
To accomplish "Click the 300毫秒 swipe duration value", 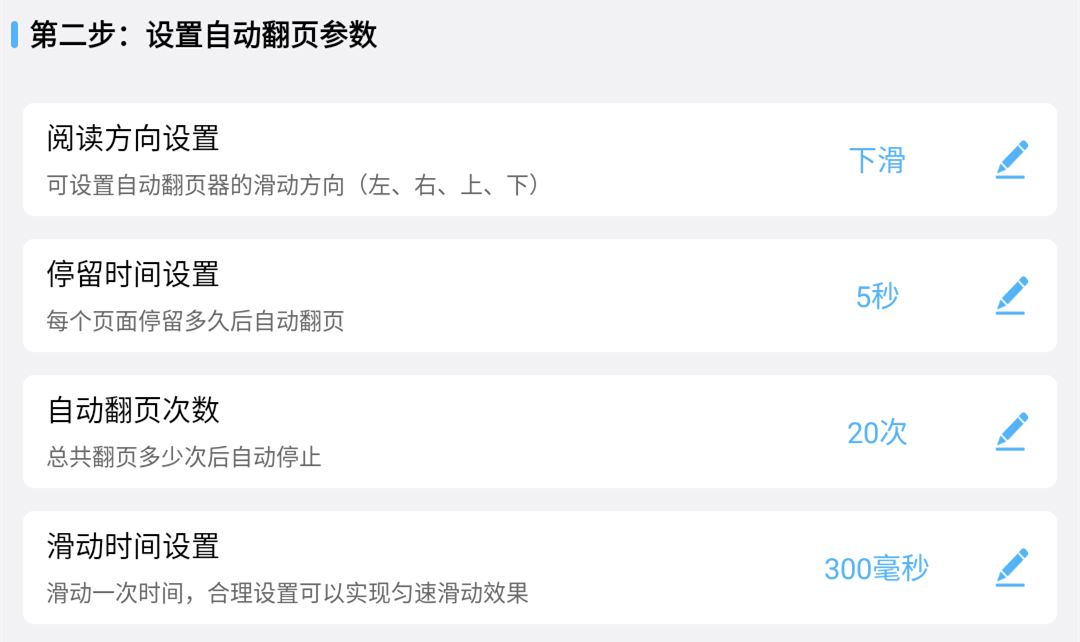I will pos(876,568).
